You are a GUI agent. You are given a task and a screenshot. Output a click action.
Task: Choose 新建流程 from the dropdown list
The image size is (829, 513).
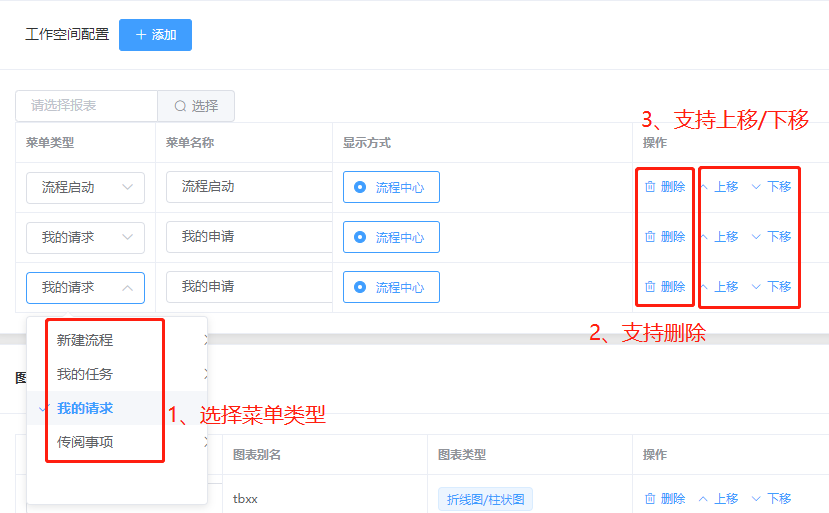(x=85, y=340)
